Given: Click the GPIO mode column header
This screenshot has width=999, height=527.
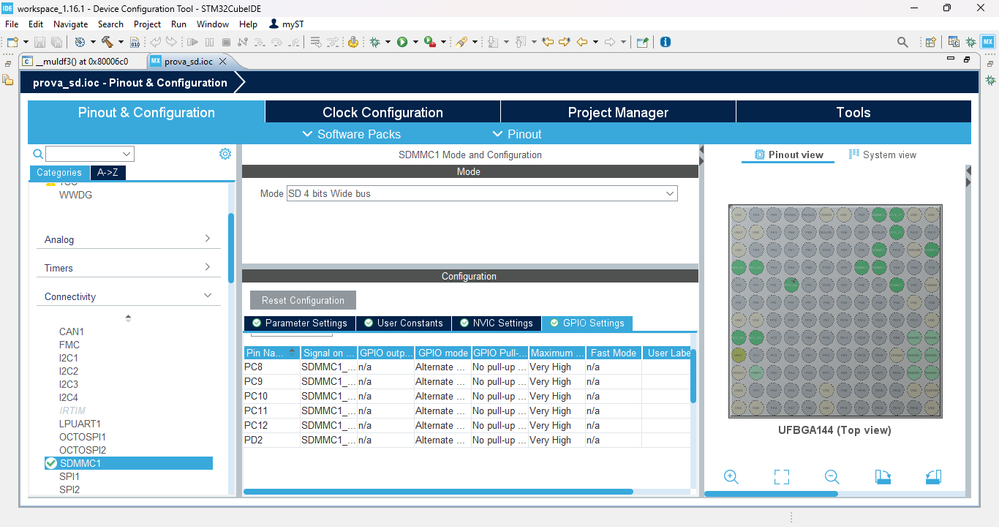Looking at the screenshot, I should 443,352.
